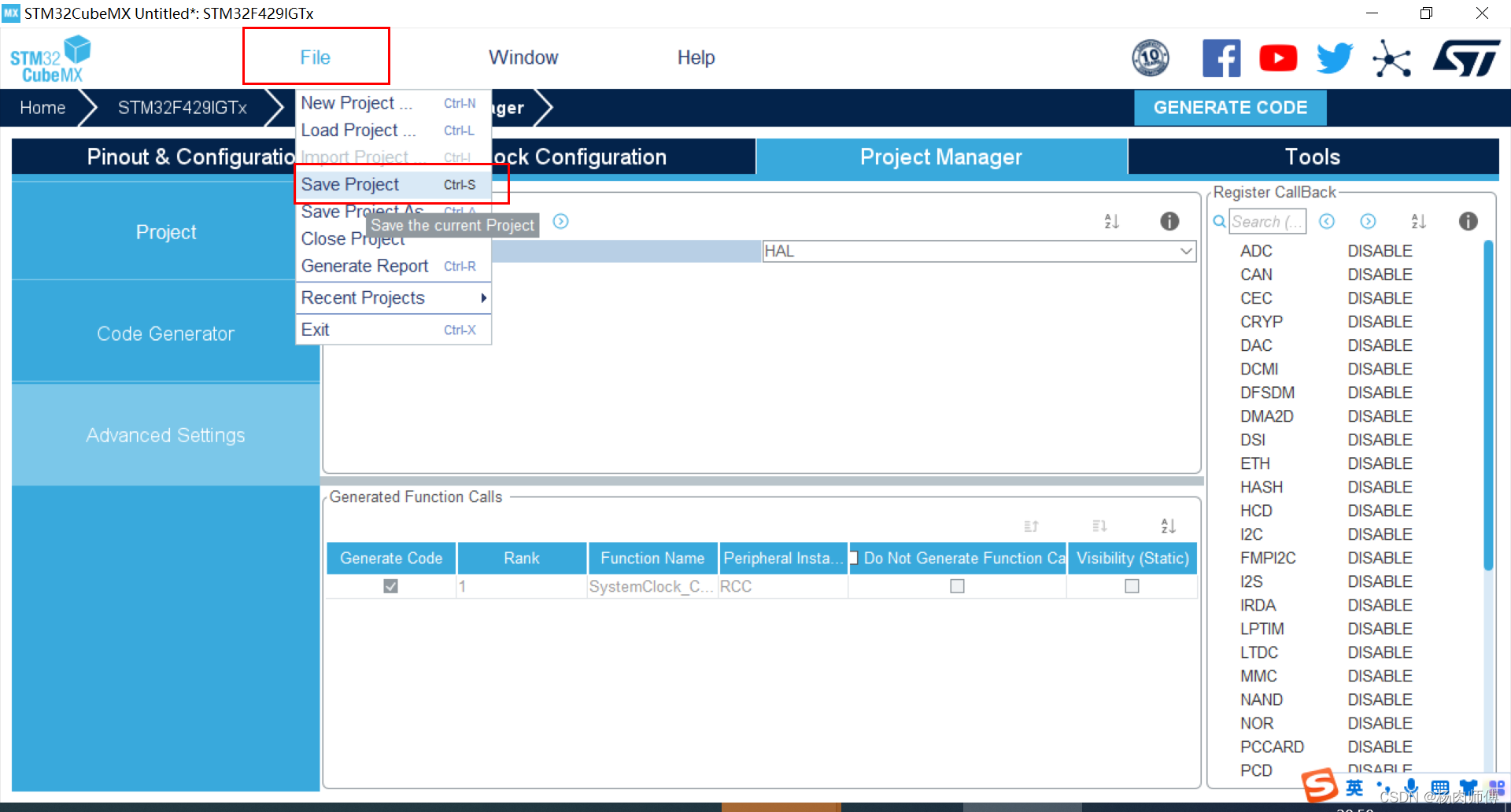Sort Generated Function Calls A-Z

[x=1169, y=526]
